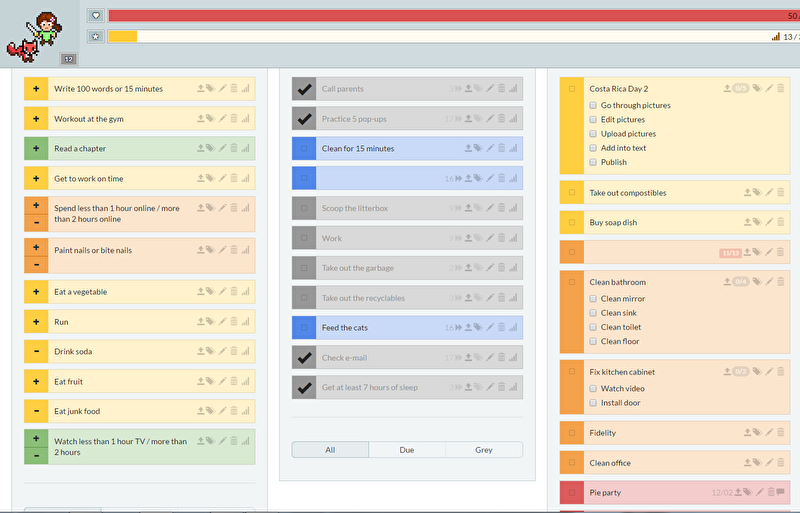Click the tag icon on 'Fidelity' to-do
800x513 pixels.
(757, 433)
